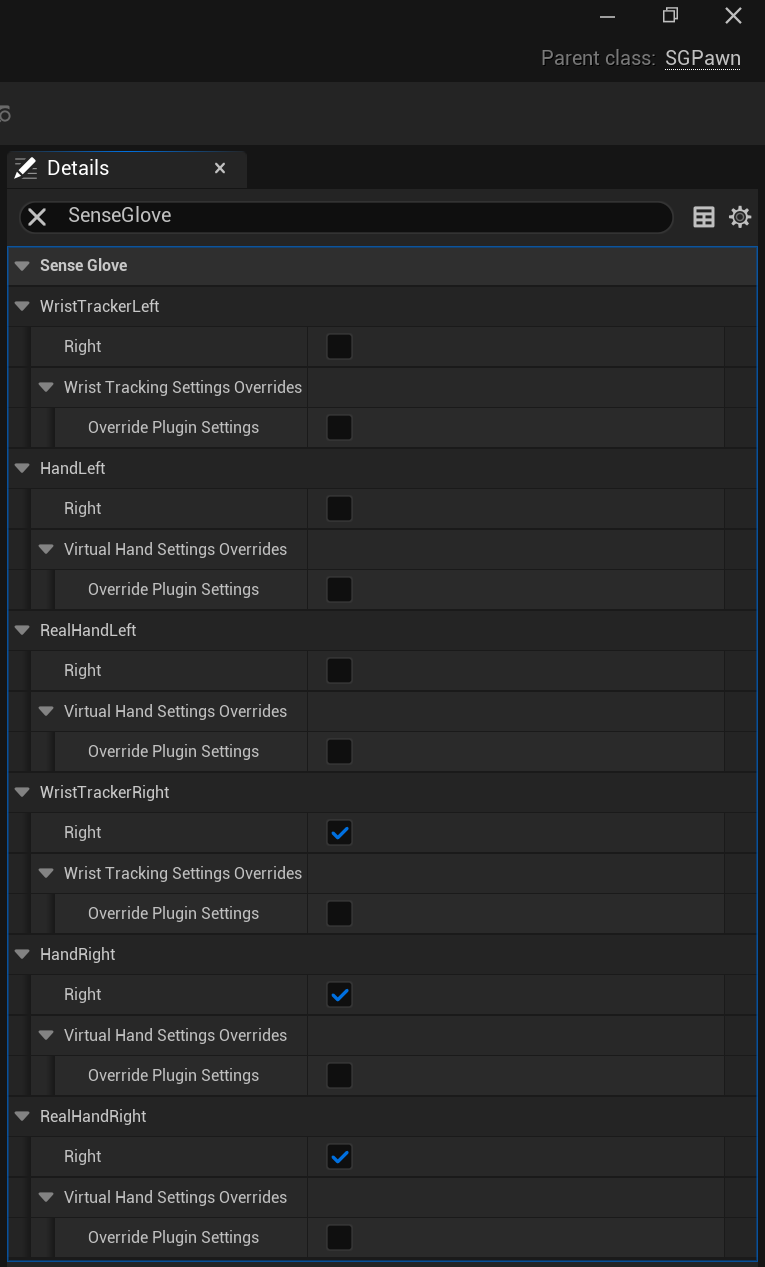The image size is (765, 1267).
Task: Collapse the HandRight section
Action: (21, 954)
